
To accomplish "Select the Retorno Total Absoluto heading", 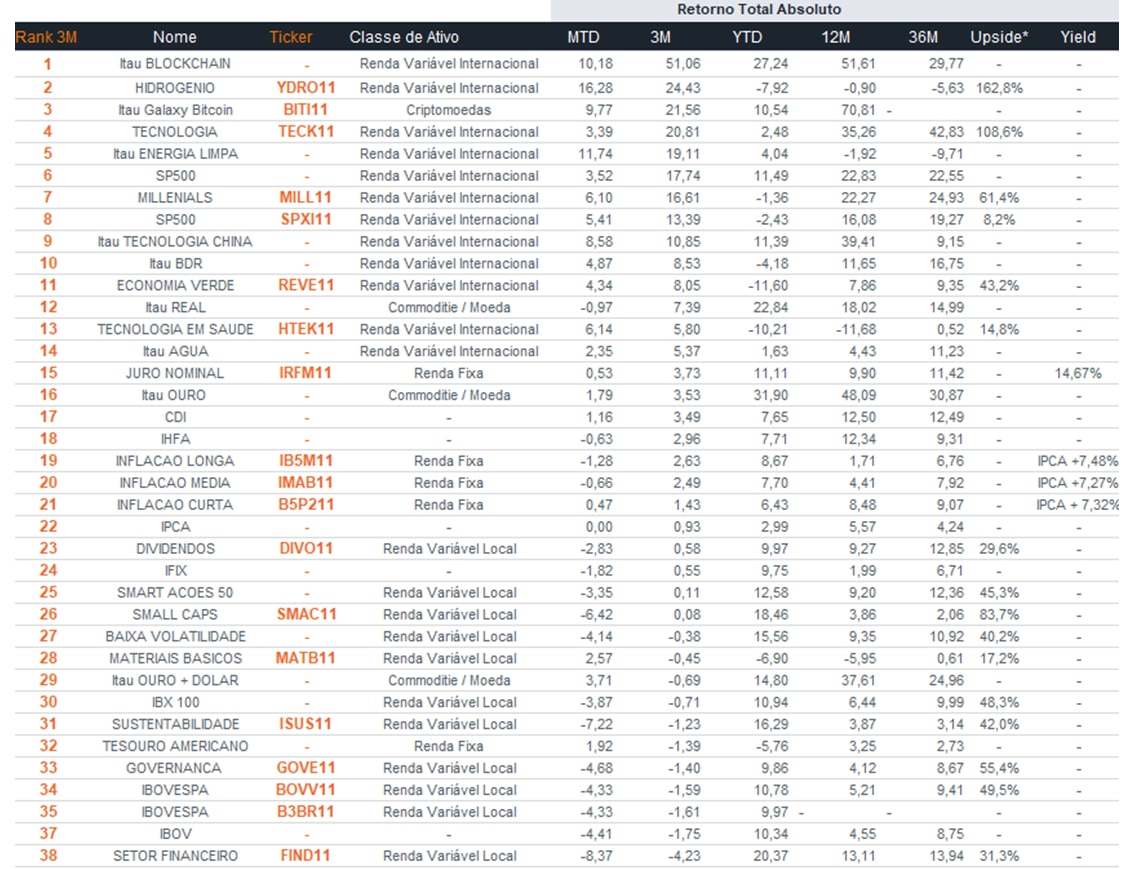I will click(x=759, y=9).
